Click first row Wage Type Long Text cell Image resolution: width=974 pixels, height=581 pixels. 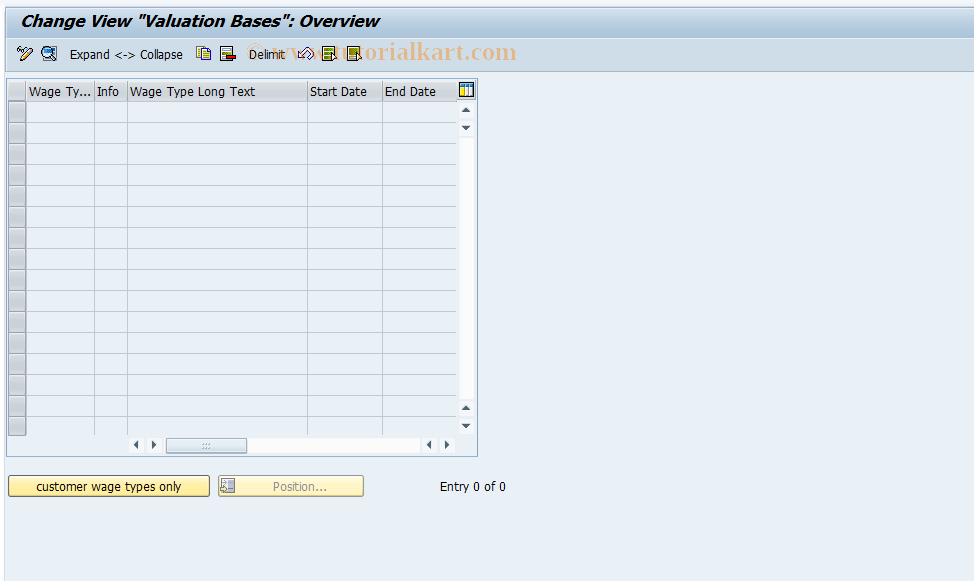point(217,112)
